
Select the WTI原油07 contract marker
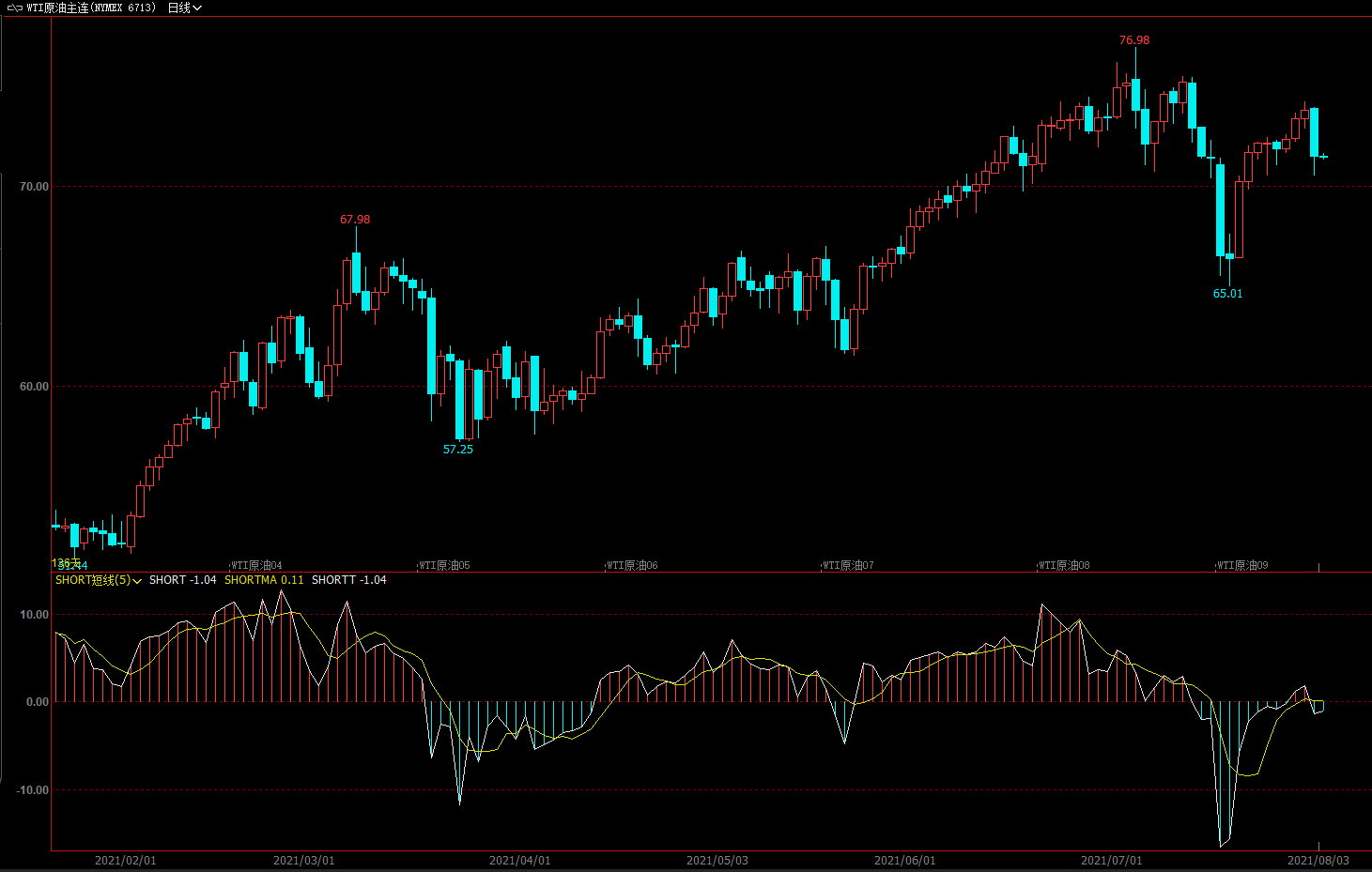[848, 566]
